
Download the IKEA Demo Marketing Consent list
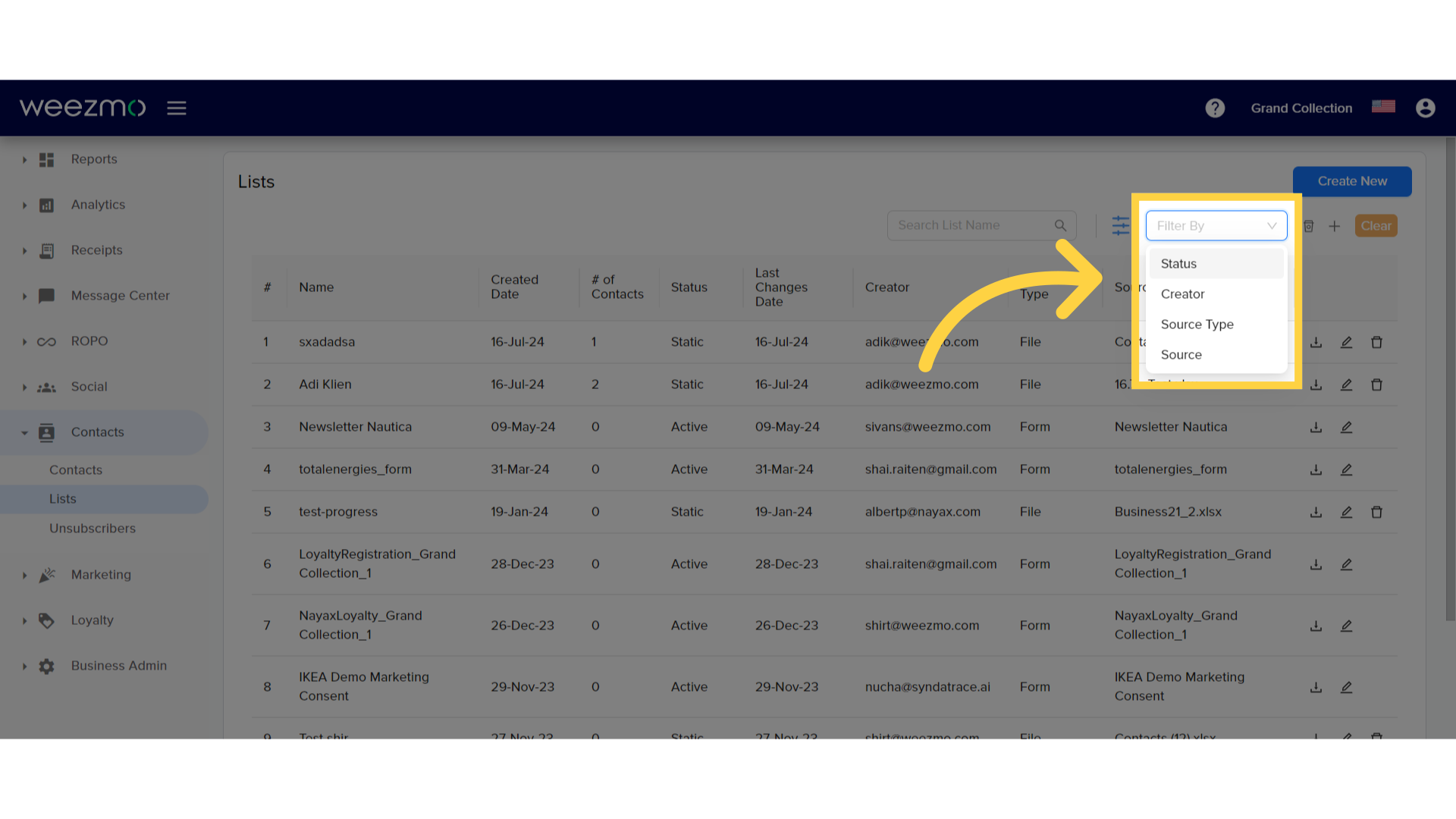1316,688
